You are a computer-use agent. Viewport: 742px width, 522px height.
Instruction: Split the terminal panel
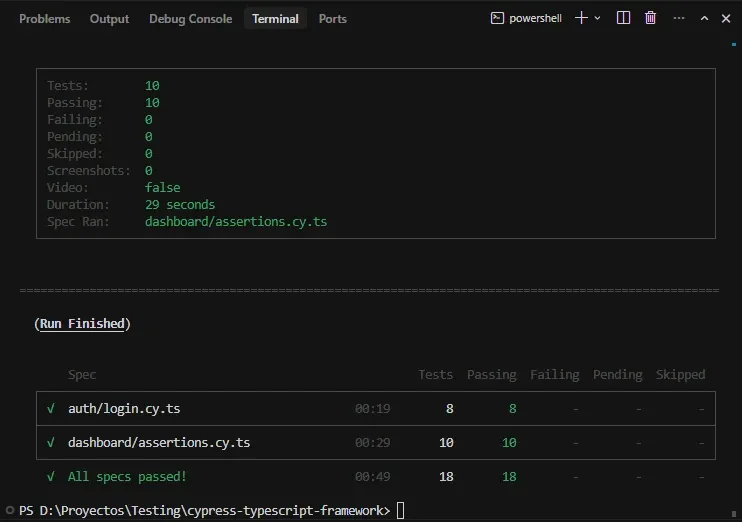pos(623,18)
